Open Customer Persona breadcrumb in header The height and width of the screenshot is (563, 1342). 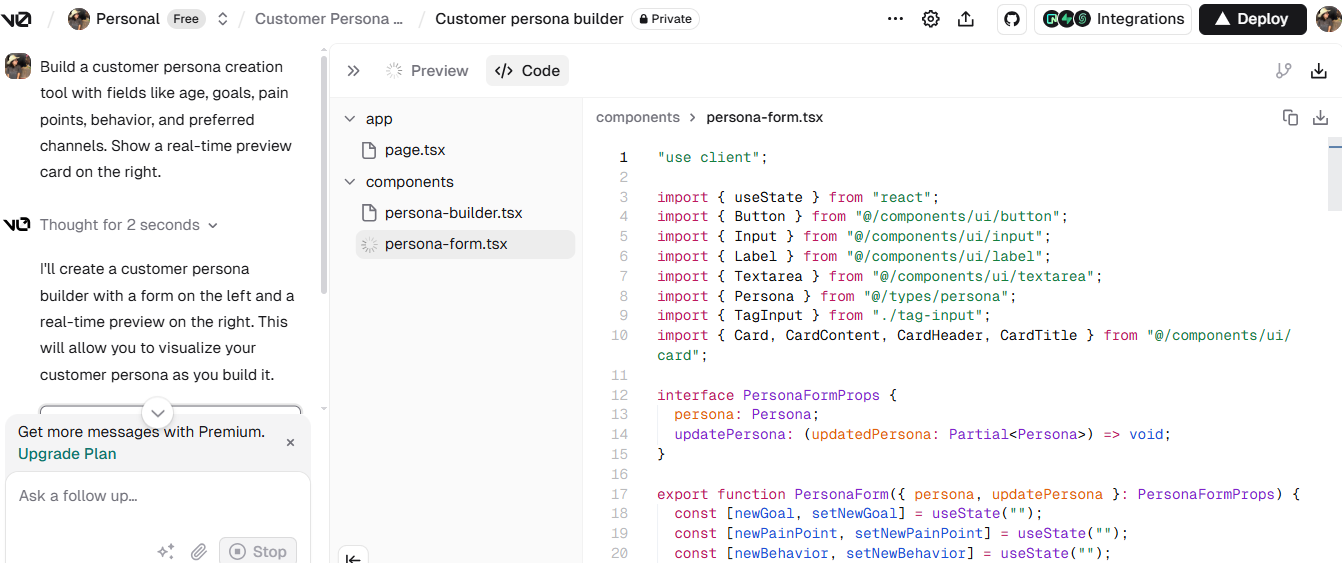tap(329, 19)
